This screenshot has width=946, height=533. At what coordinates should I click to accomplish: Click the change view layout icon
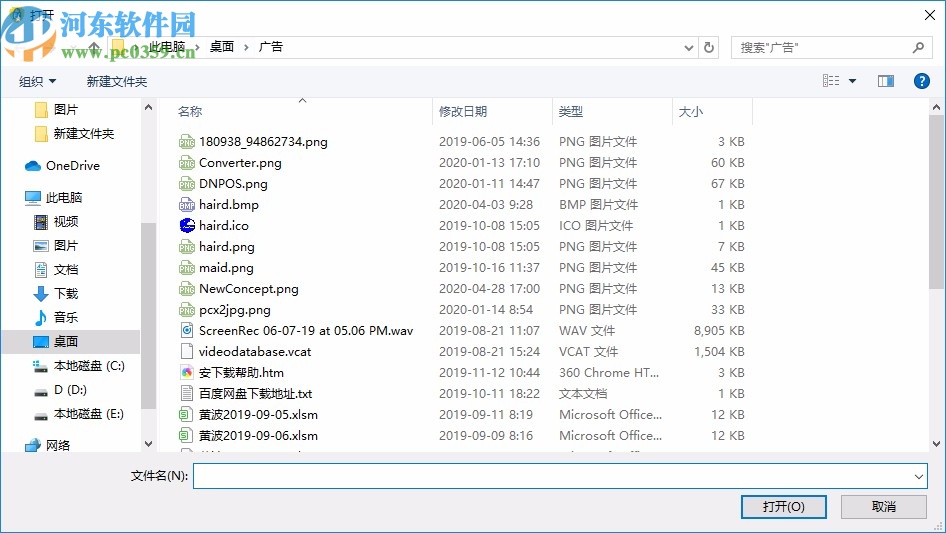pos(831,81)
